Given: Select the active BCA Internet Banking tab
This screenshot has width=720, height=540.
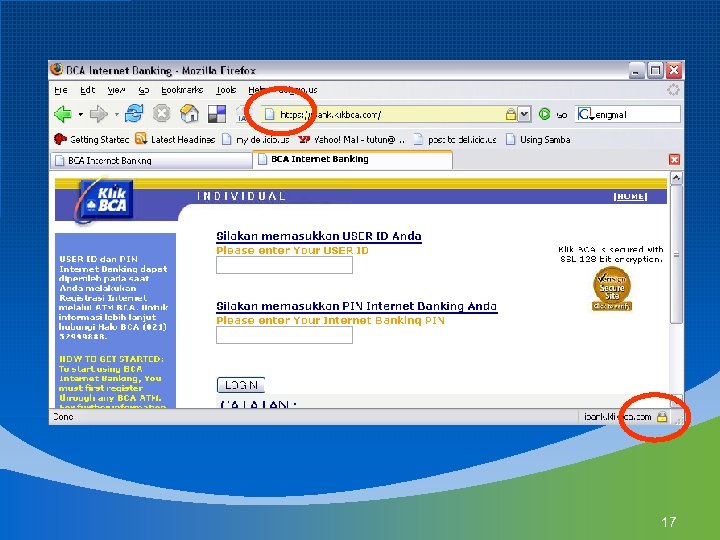Looking at the screenshot, I should point(353,159).
